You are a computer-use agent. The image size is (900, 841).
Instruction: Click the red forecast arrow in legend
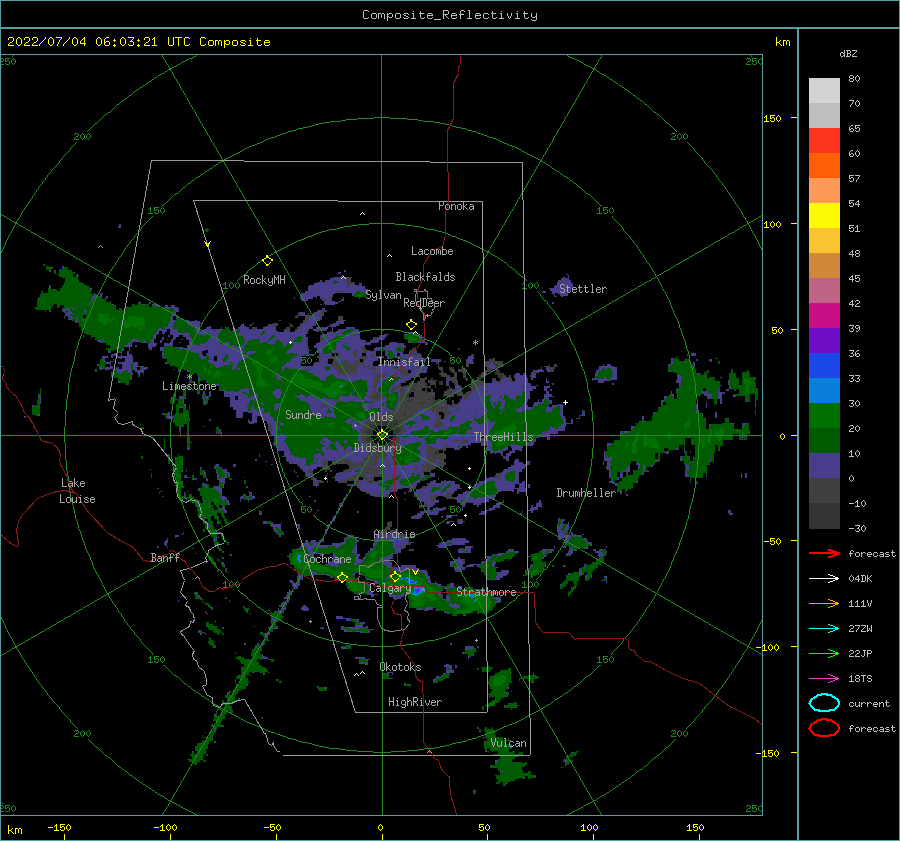[x=824, y=553]
